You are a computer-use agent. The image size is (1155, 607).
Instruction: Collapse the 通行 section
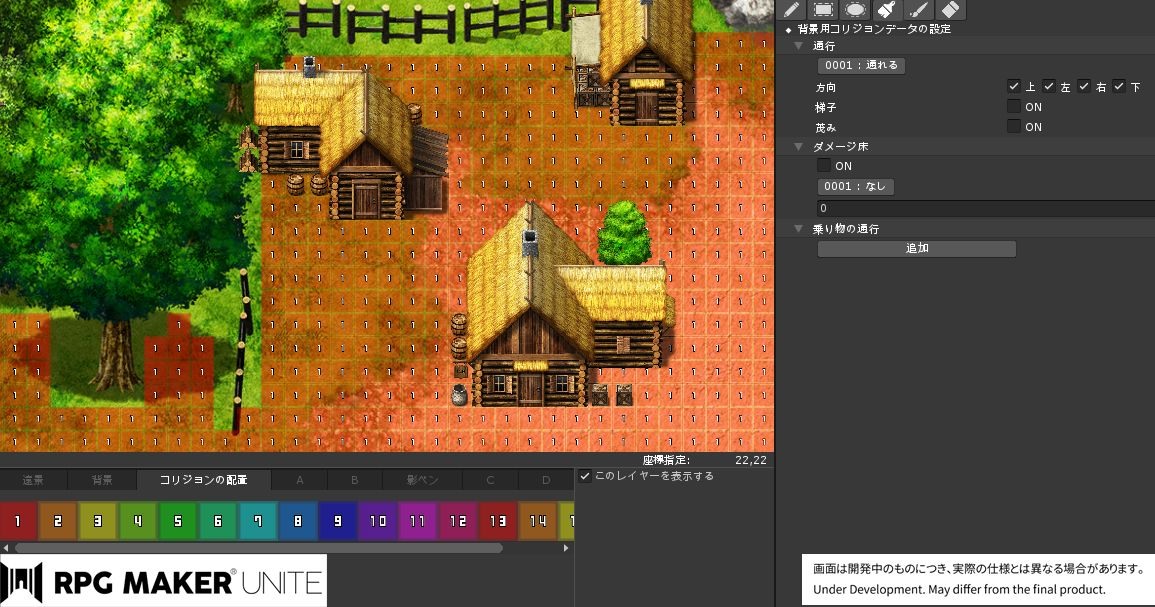[798, 45]
